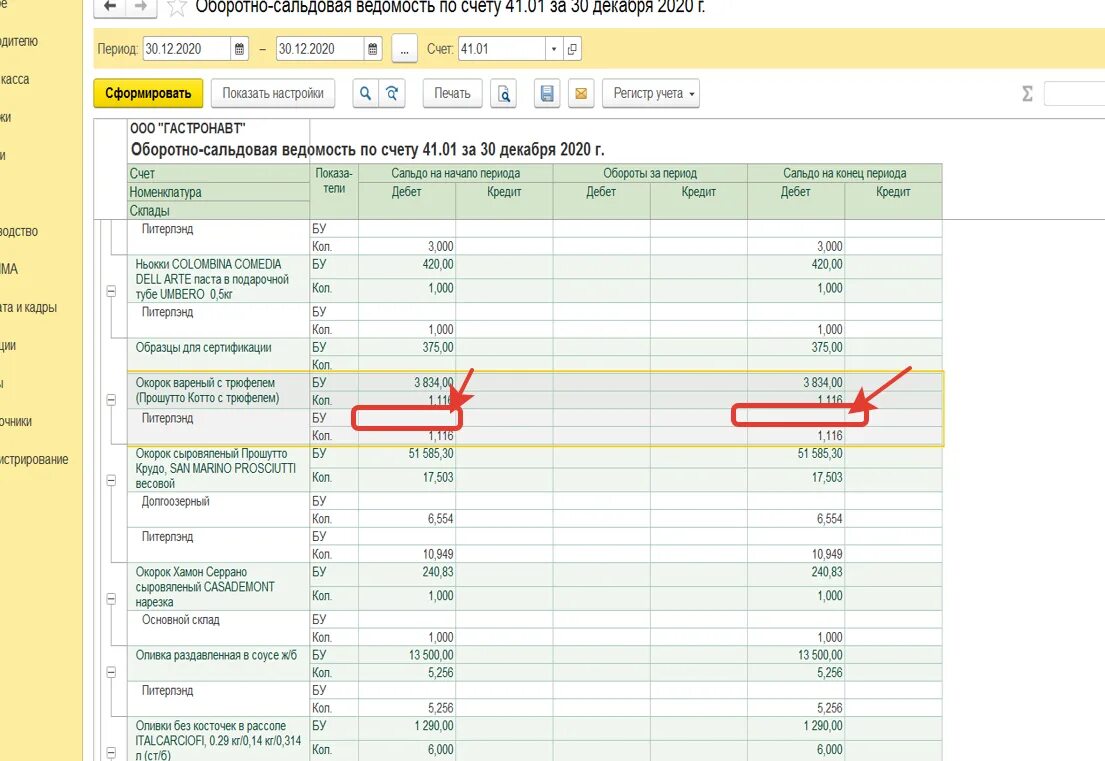1105x761 pixels.
Task: Edit the period start date field
Action: 187,49
